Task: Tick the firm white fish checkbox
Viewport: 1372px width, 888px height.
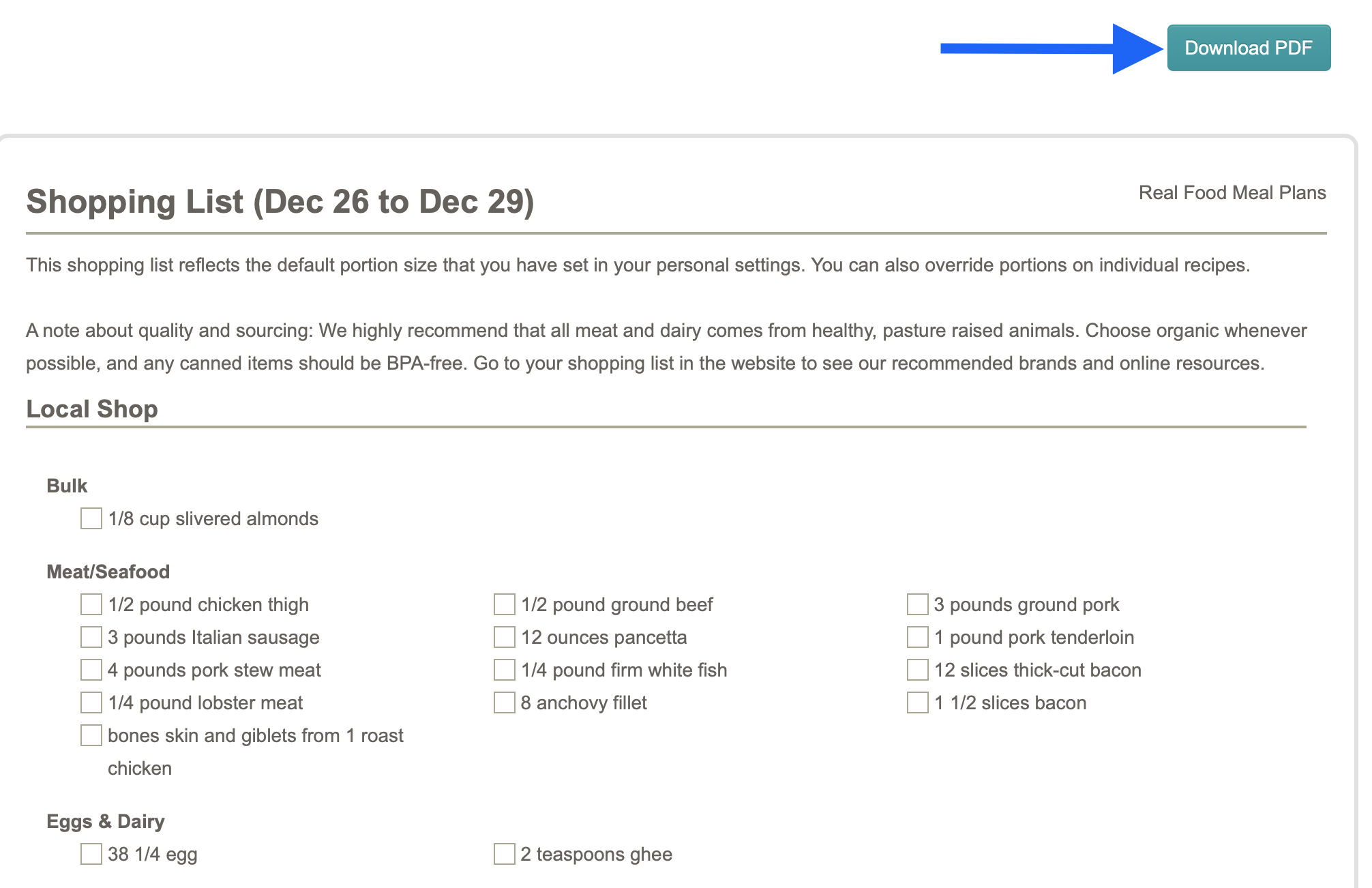Action: (x=505, y=670)
